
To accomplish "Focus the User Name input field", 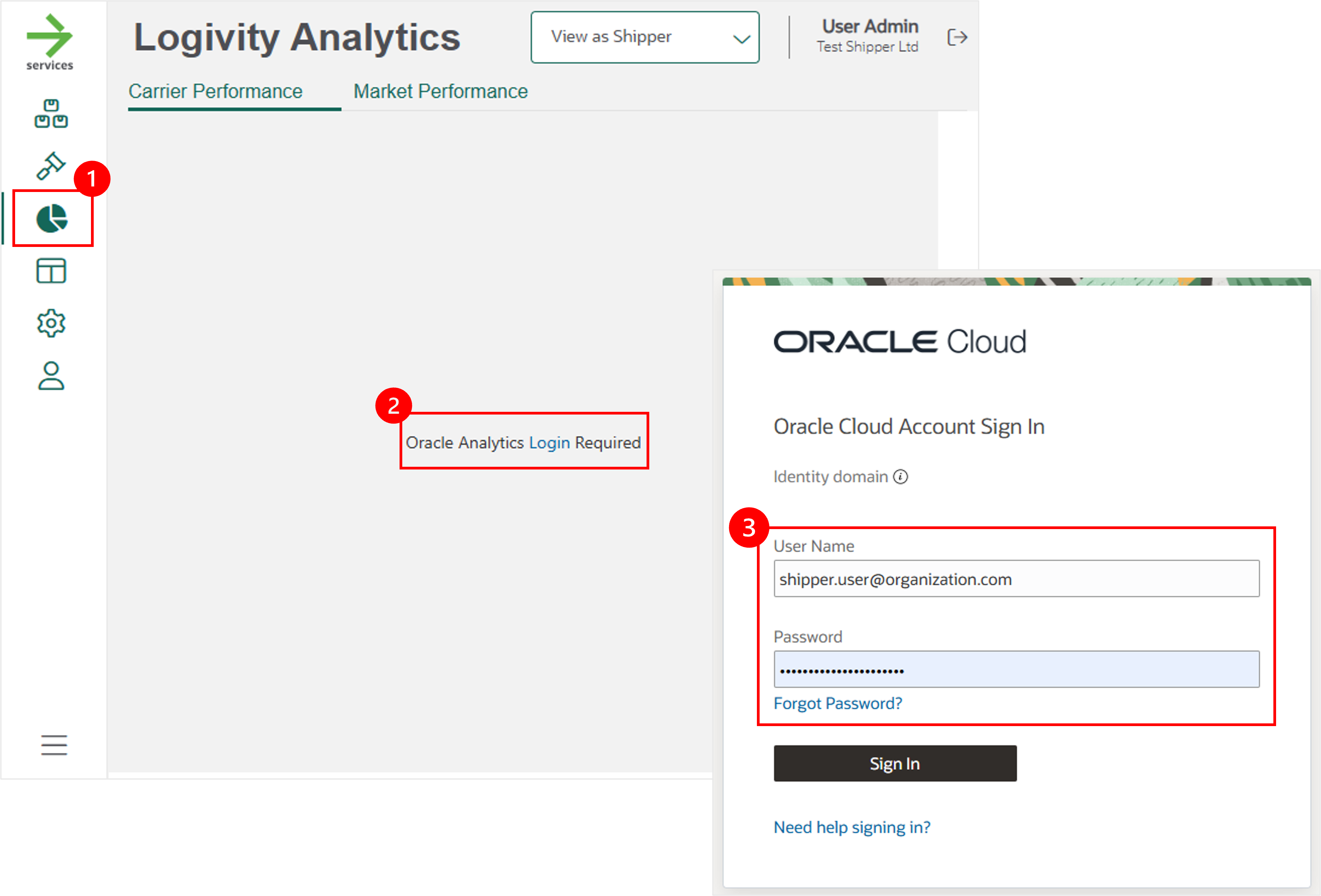I will [1016, 578].
